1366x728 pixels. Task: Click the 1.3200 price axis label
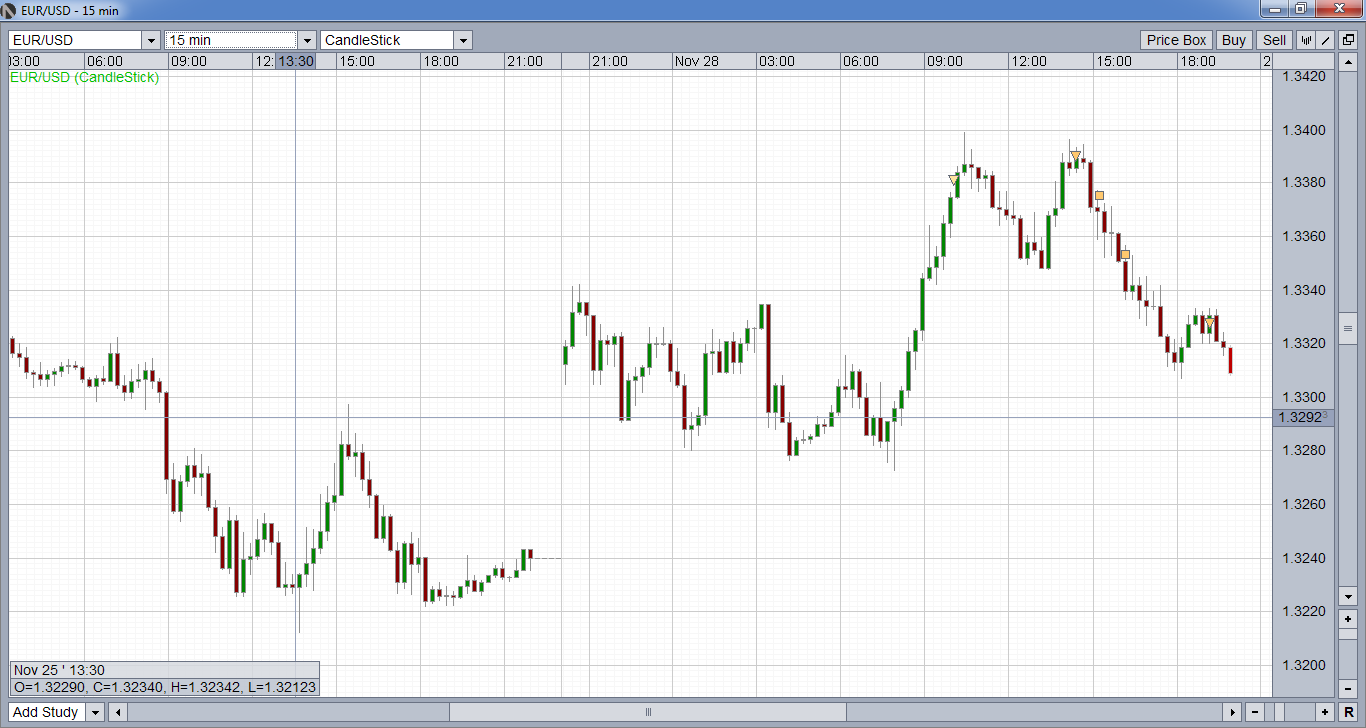[x=1302, y=665]
